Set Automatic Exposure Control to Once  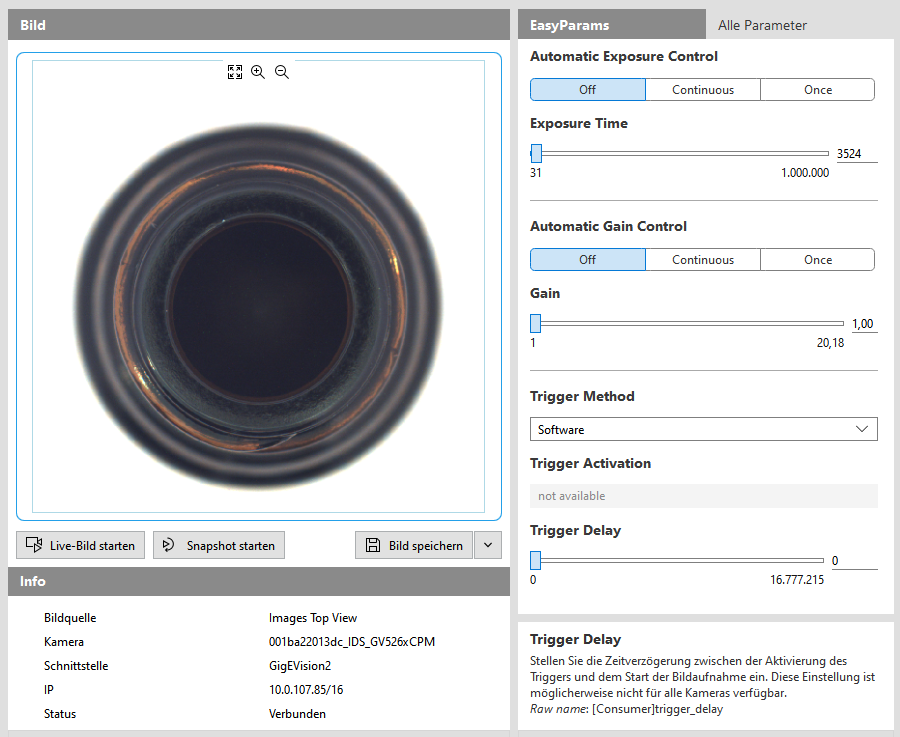pyautogui.click(x=817, y=90)
